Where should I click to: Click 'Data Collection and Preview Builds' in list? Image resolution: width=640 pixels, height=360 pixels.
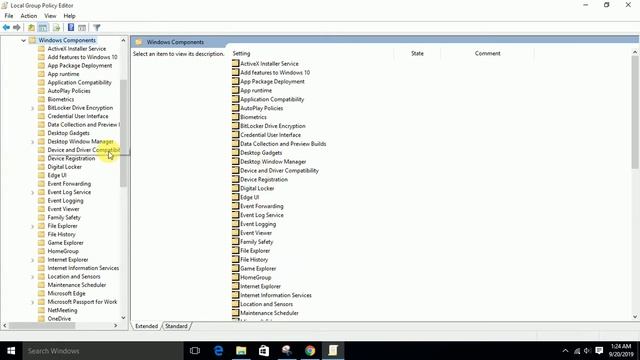coord(283,144)
